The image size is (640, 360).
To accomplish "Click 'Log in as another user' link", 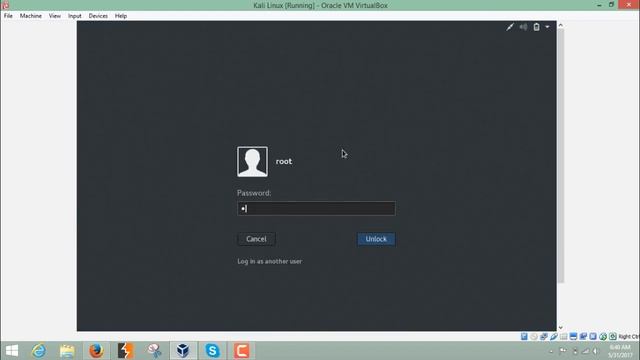I will coord(270,261).
